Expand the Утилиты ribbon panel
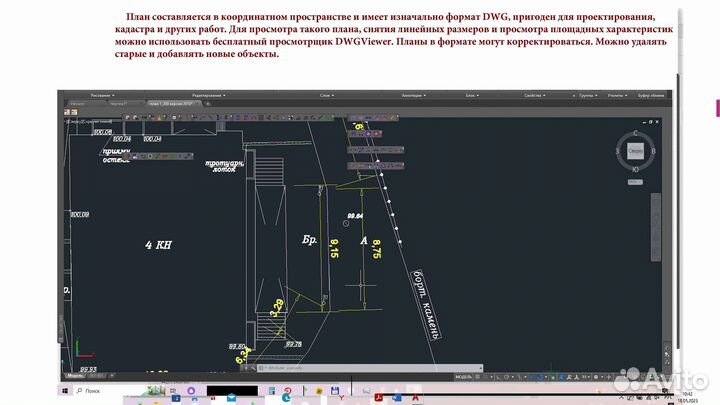This screenshot has height=405, width=720. (x=617, y=96)
